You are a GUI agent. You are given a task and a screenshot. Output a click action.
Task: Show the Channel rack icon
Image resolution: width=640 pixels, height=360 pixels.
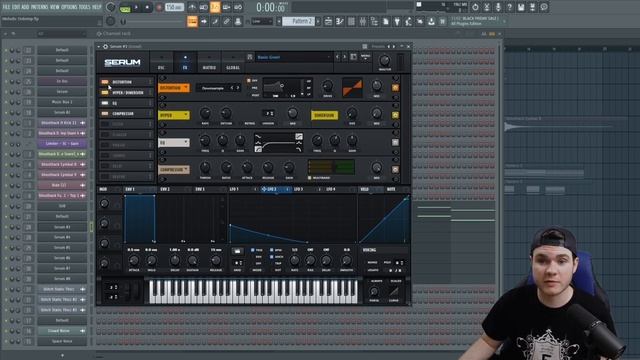click(351, 22)
